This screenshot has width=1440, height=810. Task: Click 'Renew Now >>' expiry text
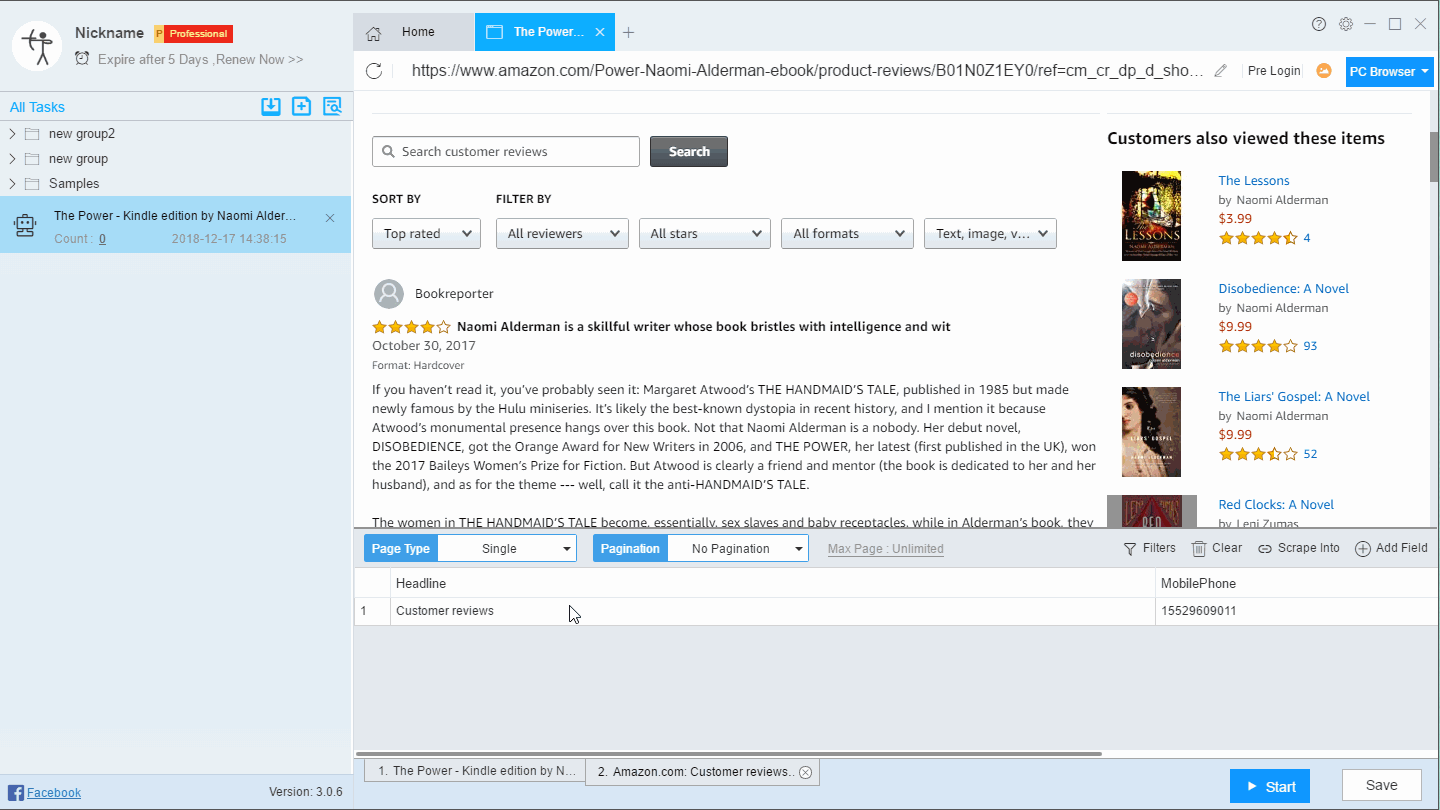[259, 60]
